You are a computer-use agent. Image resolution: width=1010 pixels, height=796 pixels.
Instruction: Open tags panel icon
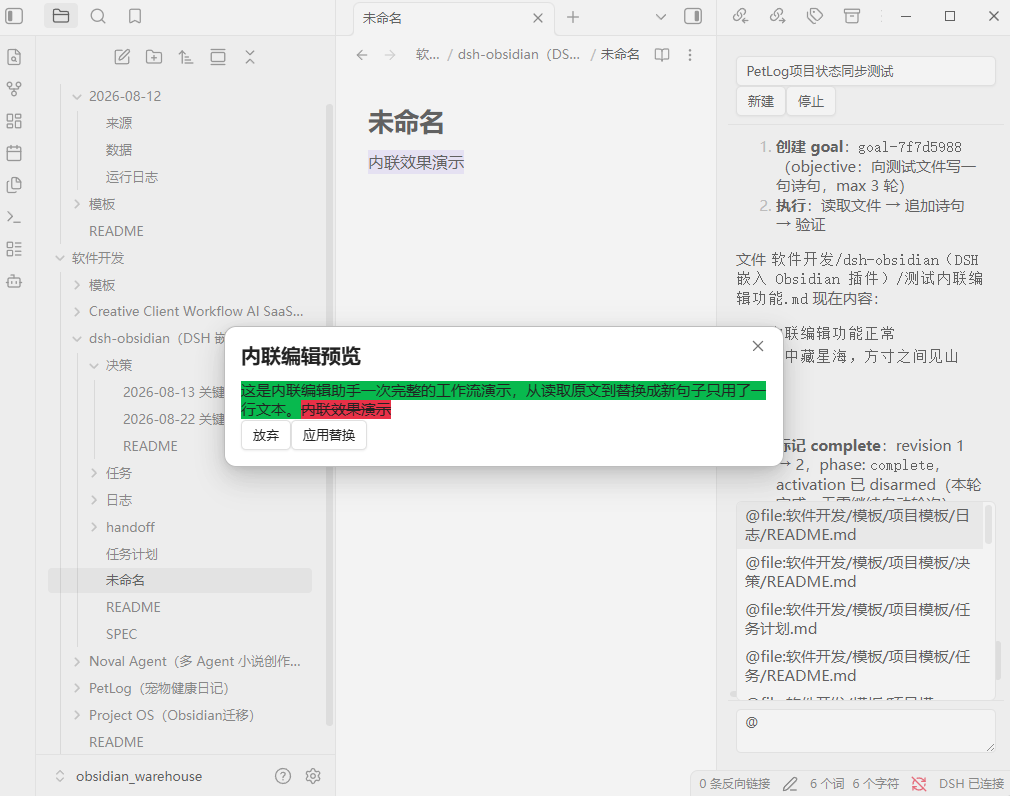click(815, 16)
